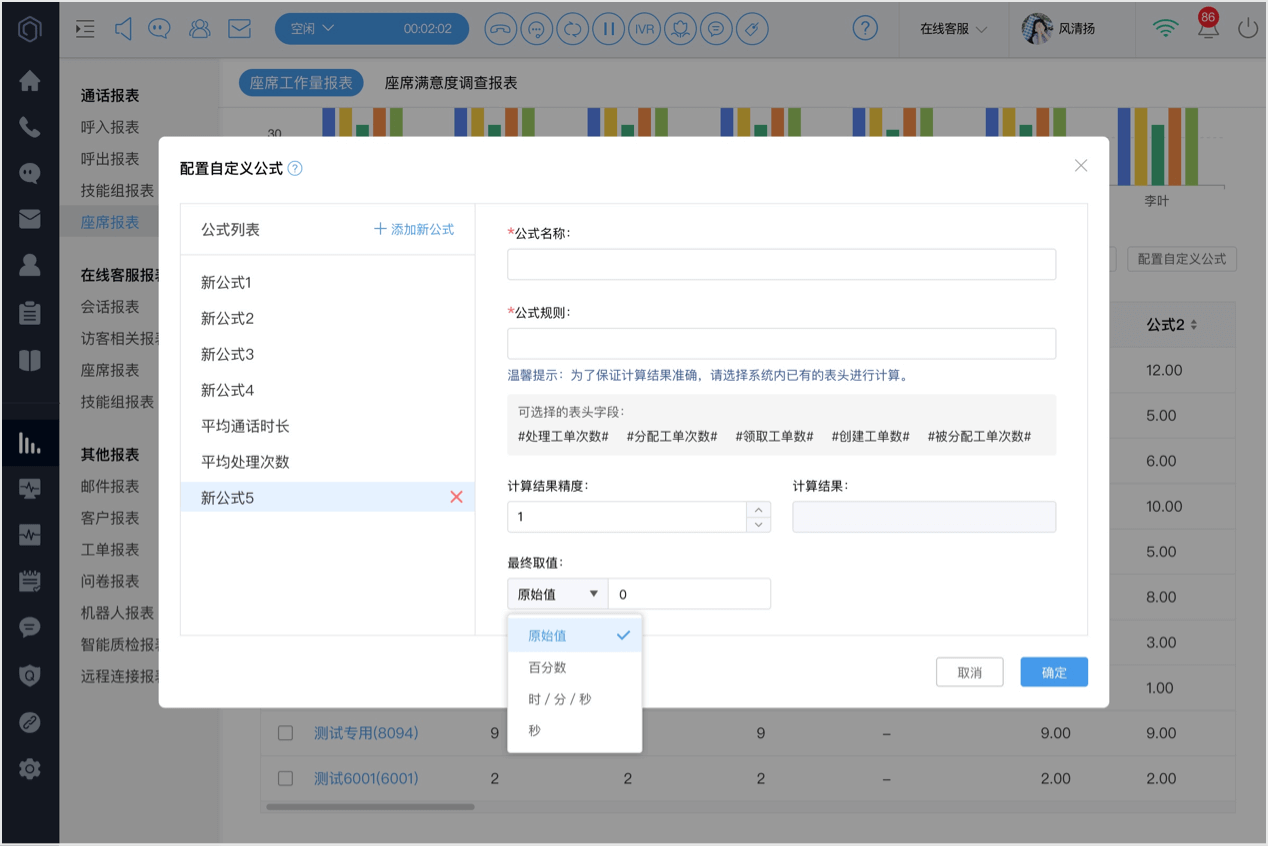
Task: Click the hang up phone icon
Action: pyautogui.click(x=501, y=29)
